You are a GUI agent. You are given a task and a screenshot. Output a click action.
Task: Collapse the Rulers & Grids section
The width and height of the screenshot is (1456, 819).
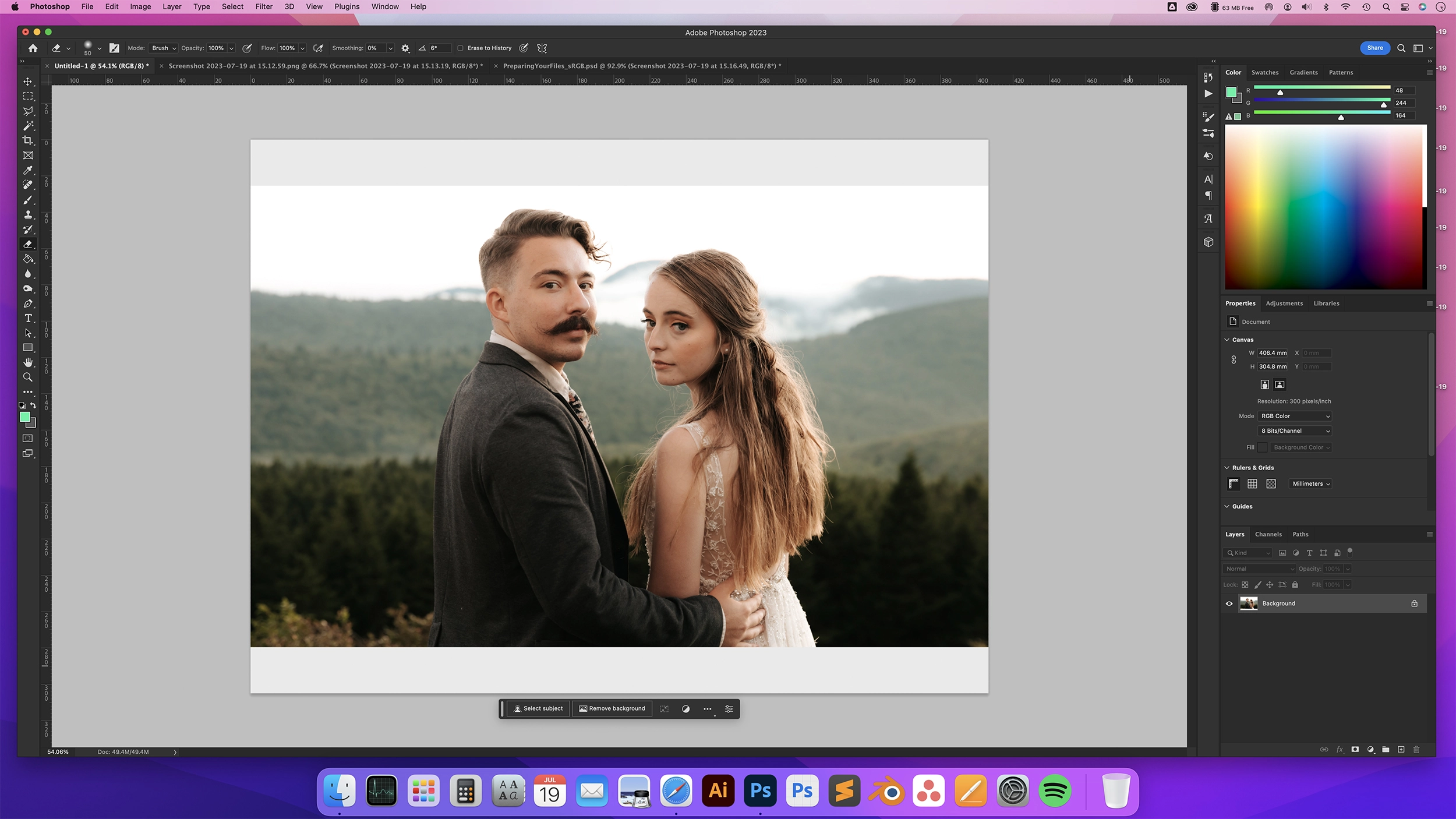pos(1227,468)
